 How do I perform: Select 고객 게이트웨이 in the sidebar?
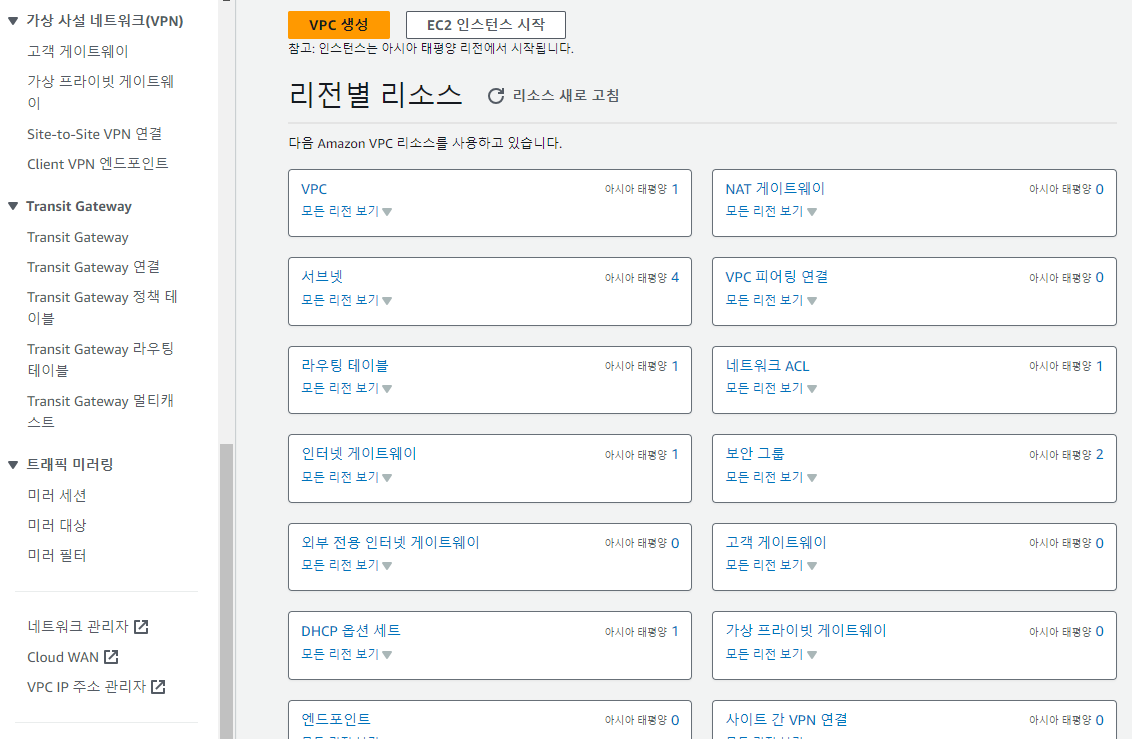tap(78, 51)
